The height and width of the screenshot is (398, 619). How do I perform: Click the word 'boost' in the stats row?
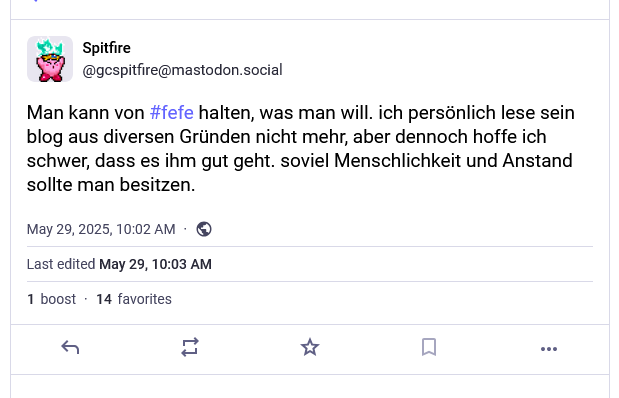[x=58, y=299]
